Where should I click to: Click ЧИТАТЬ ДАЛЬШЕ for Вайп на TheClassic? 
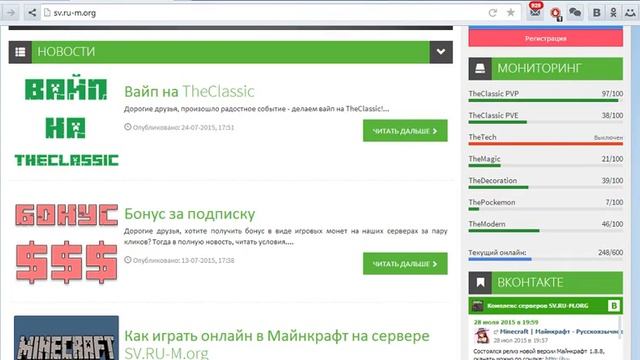tap(405, 131)
